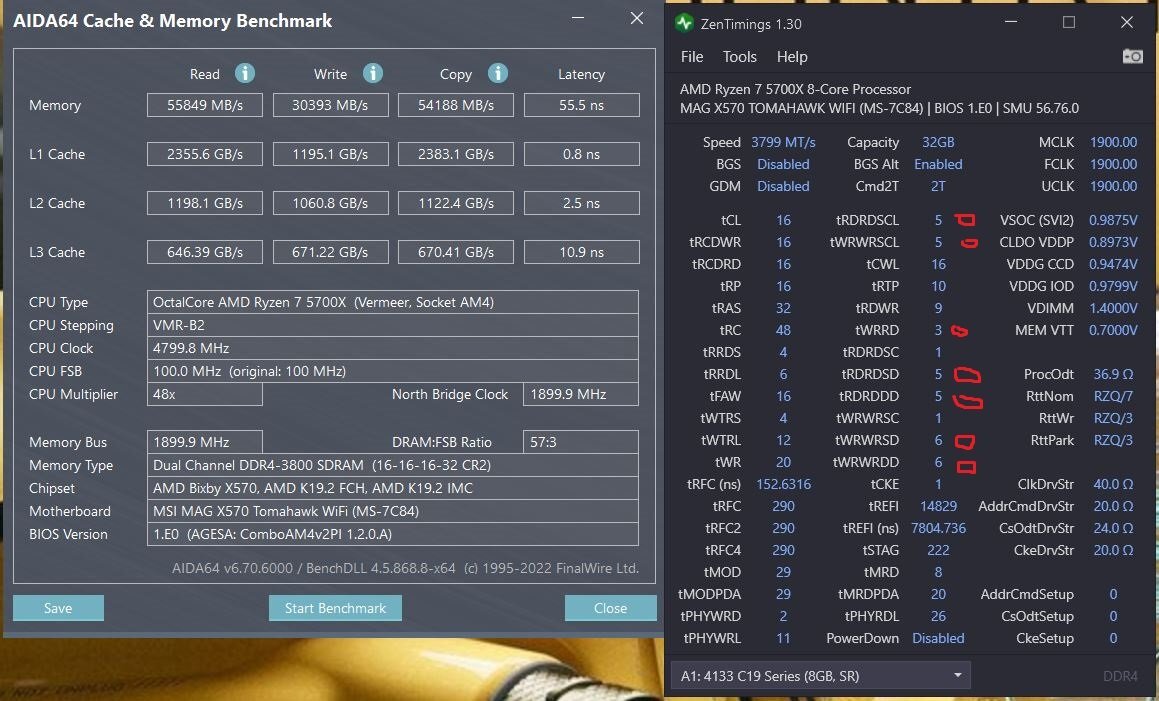Click L1 Cache latency 0.8 ns
Viewport: 1159px width, 701px height.
click(x=582, y=154)
